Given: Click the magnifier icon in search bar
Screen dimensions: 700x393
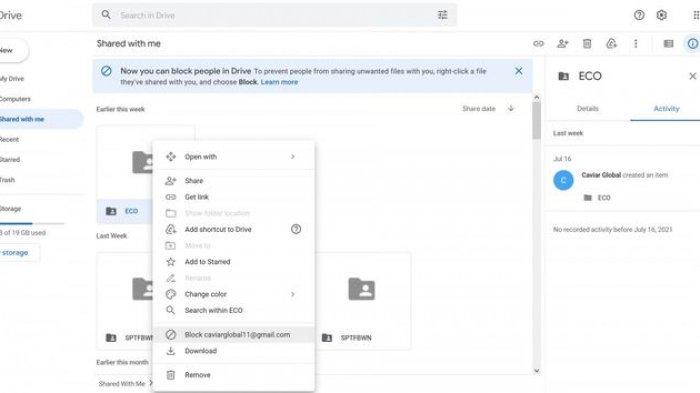Looking at the screenshot, I should point(106,15).
